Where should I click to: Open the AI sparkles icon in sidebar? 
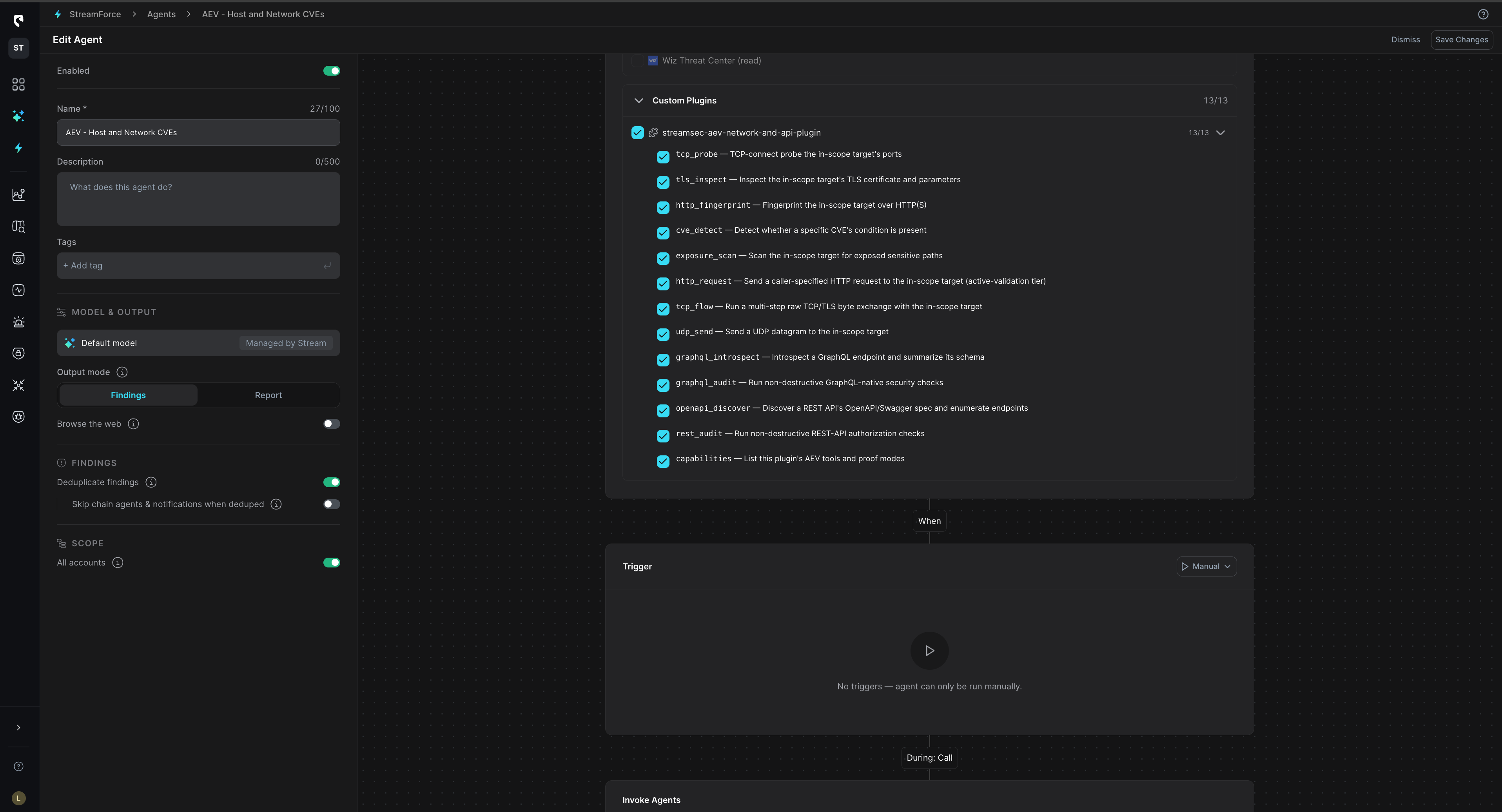tap(19, 116)
